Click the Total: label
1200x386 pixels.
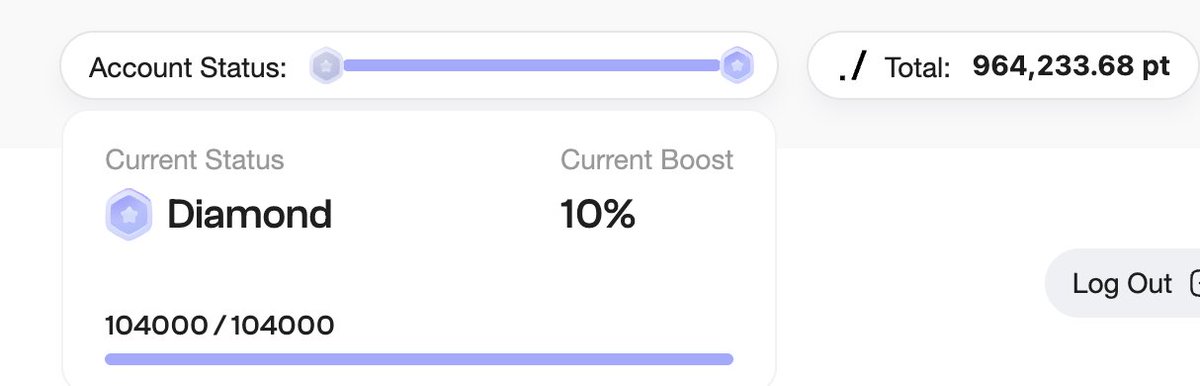coord(917,68)
